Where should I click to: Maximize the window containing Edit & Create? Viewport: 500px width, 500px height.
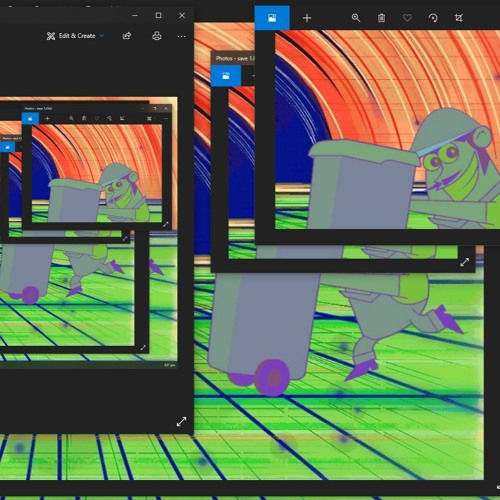[x=158, y=15]
